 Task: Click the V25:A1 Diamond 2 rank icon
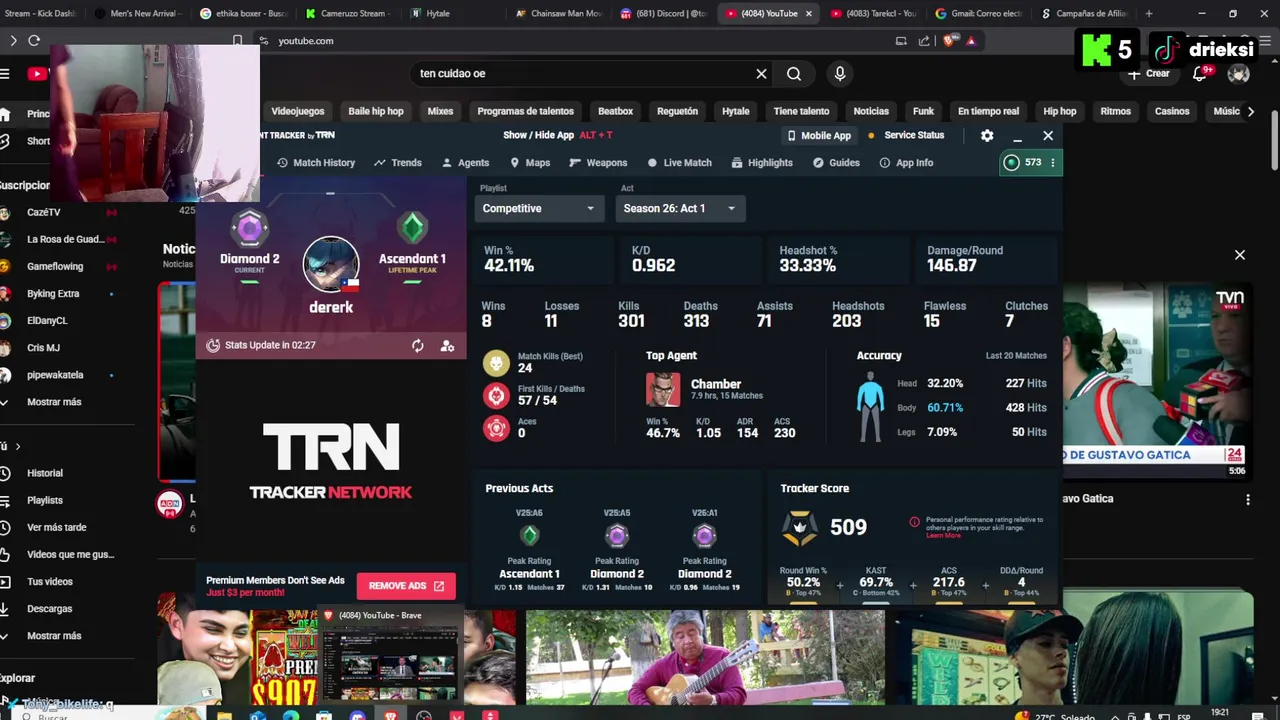pyautogui.click(x=704, y=536)
